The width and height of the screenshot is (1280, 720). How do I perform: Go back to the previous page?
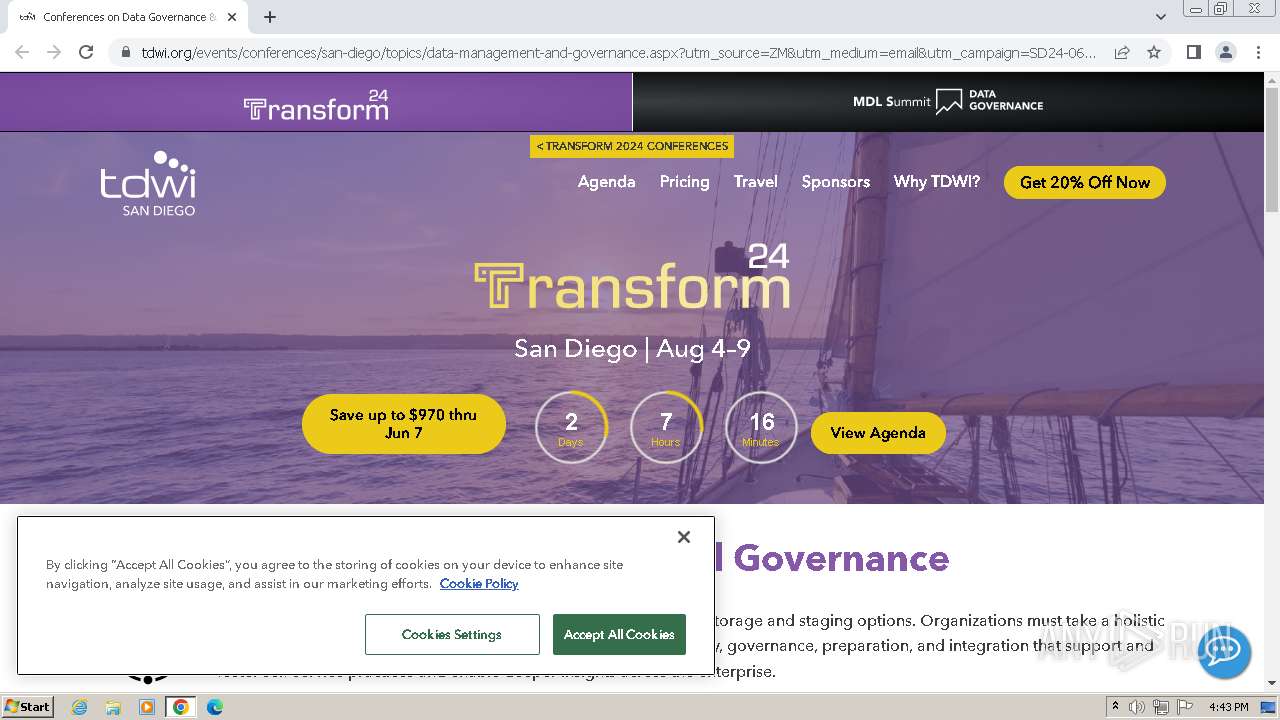22,52
